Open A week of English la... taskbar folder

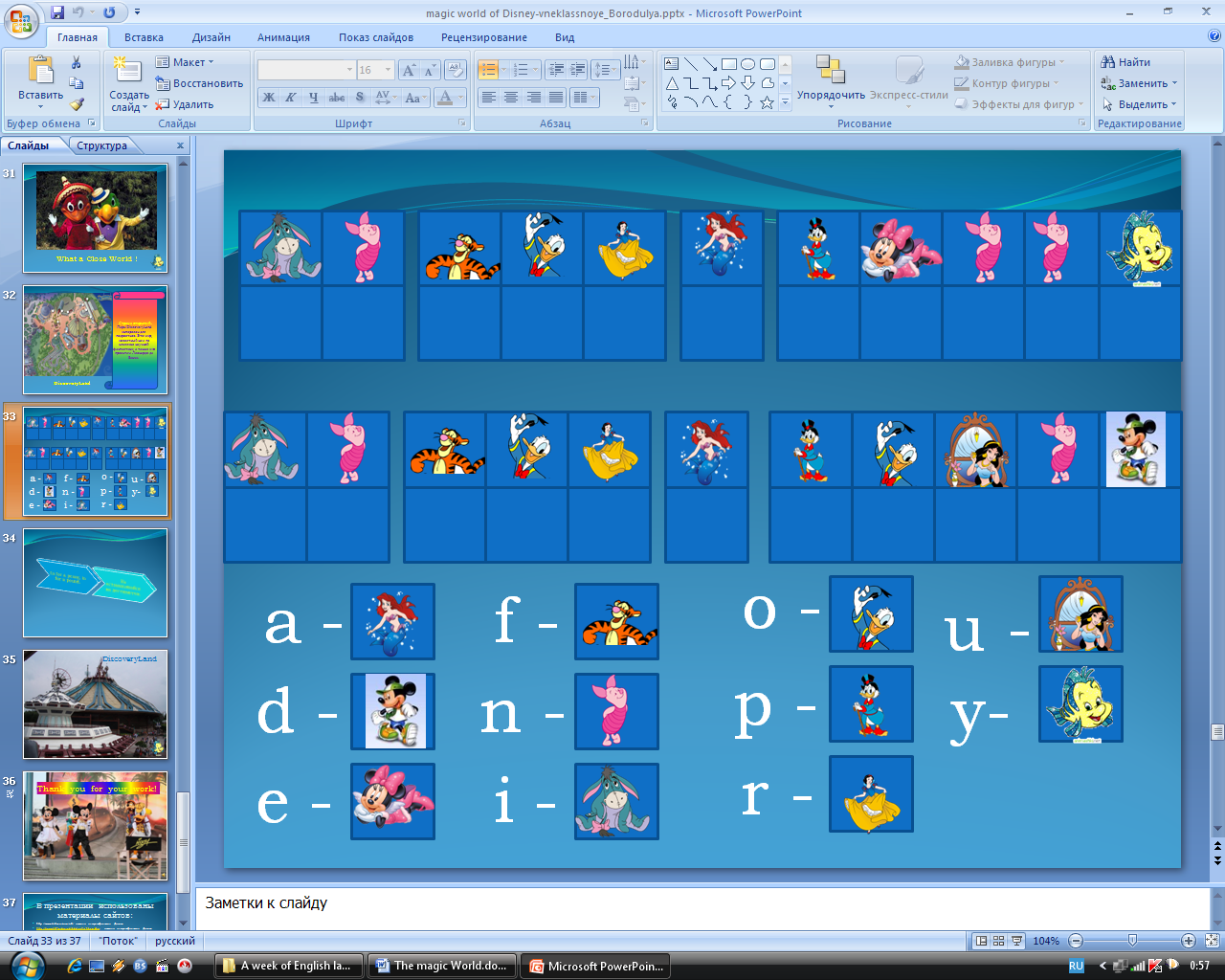tap(287, 966)
